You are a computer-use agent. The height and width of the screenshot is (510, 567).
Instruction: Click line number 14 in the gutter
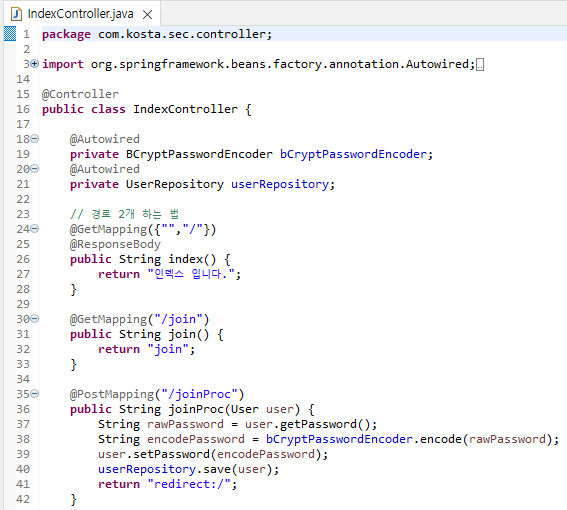[x=23, y=79]
